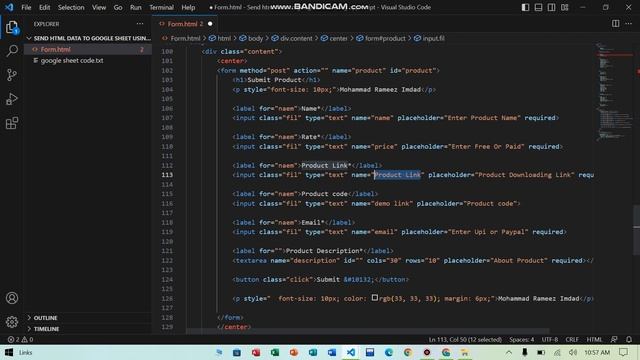Select the Form.html editor tab

[x=184, y=24]
